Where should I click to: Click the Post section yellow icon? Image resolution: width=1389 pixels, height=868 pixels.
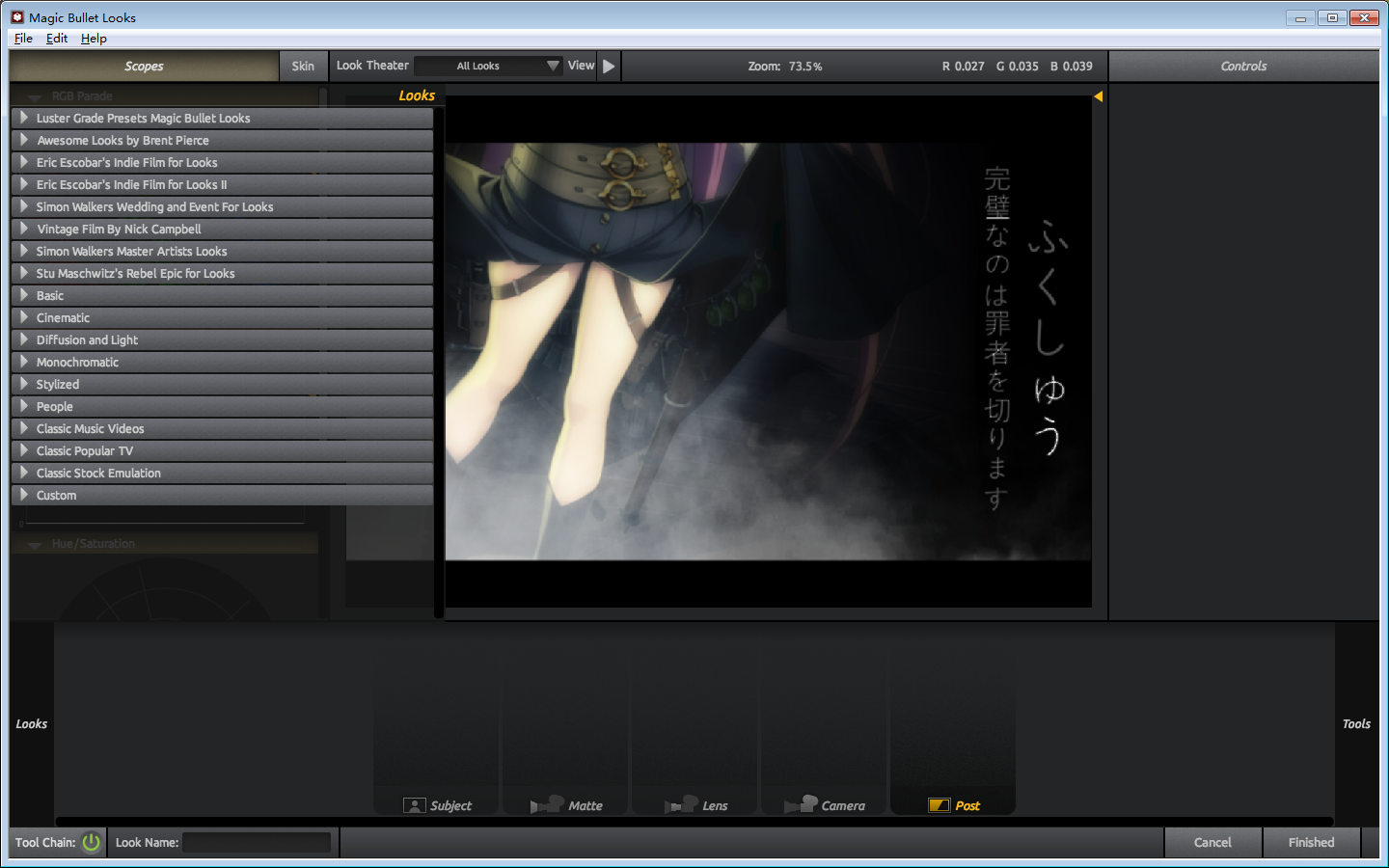click(940, 805)
